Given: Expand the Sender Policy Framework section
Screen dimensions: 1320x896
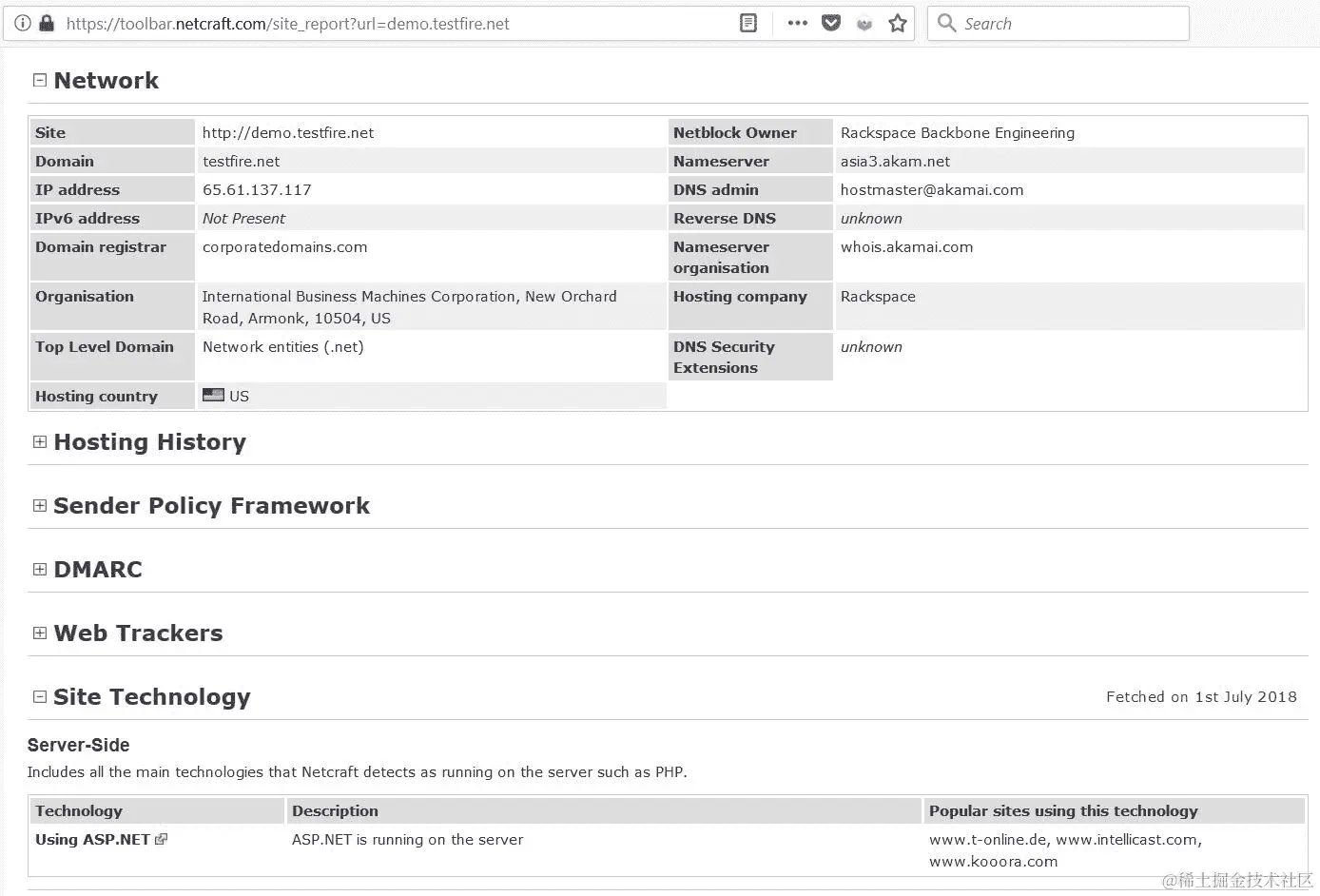Looking at the screenshot, I should [40, 505].
